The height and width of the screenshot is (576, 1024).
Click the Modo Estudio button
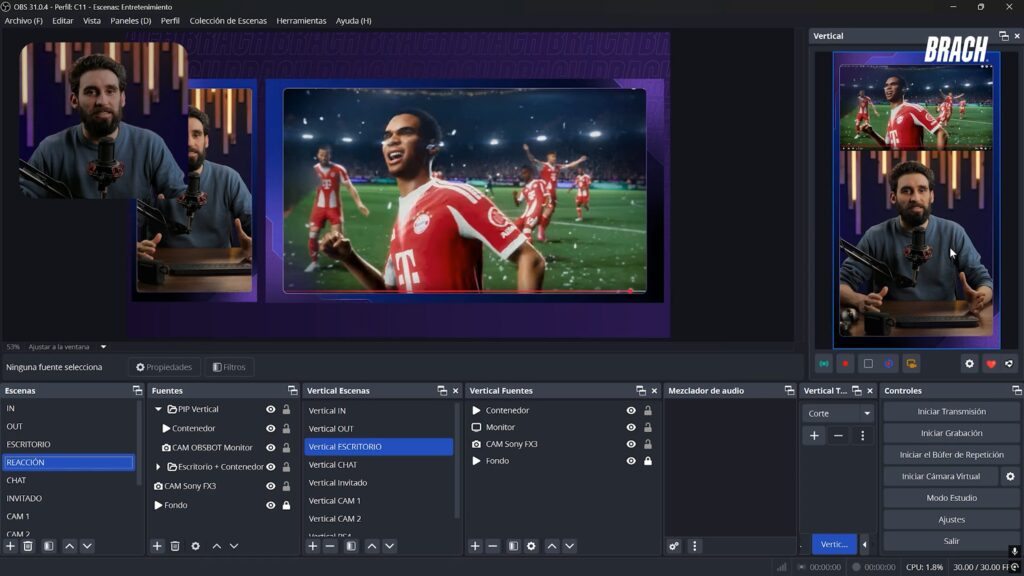coord(951,498)
